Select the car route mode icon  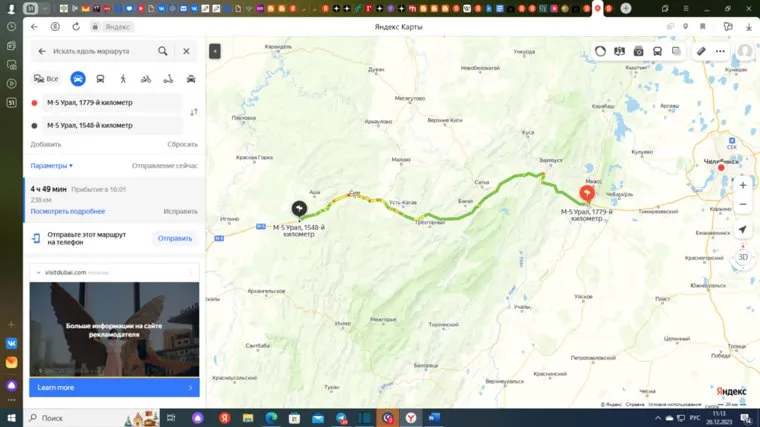click(x=77, y=78)
